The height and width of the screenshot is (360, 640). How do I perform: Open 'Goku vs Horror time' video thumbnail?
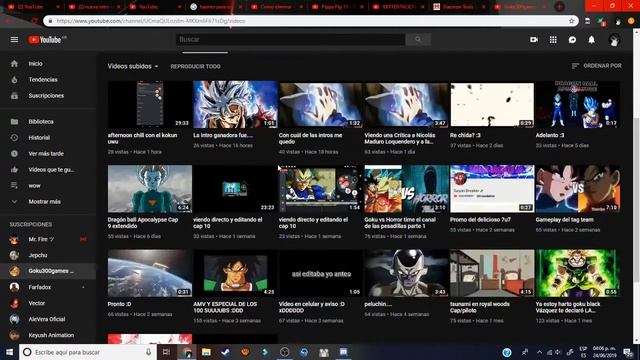pos(406,189)
